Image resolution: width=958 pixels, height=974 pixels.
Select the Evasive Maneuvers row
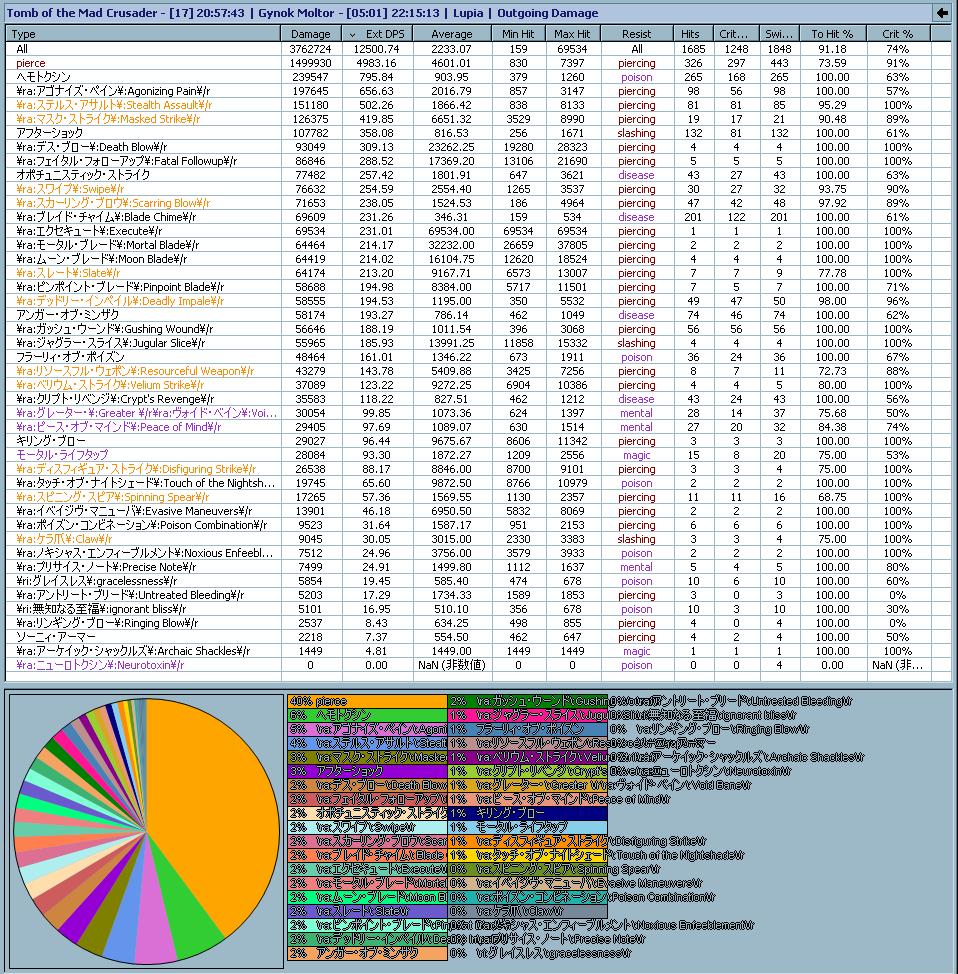(x=478, y=511)
